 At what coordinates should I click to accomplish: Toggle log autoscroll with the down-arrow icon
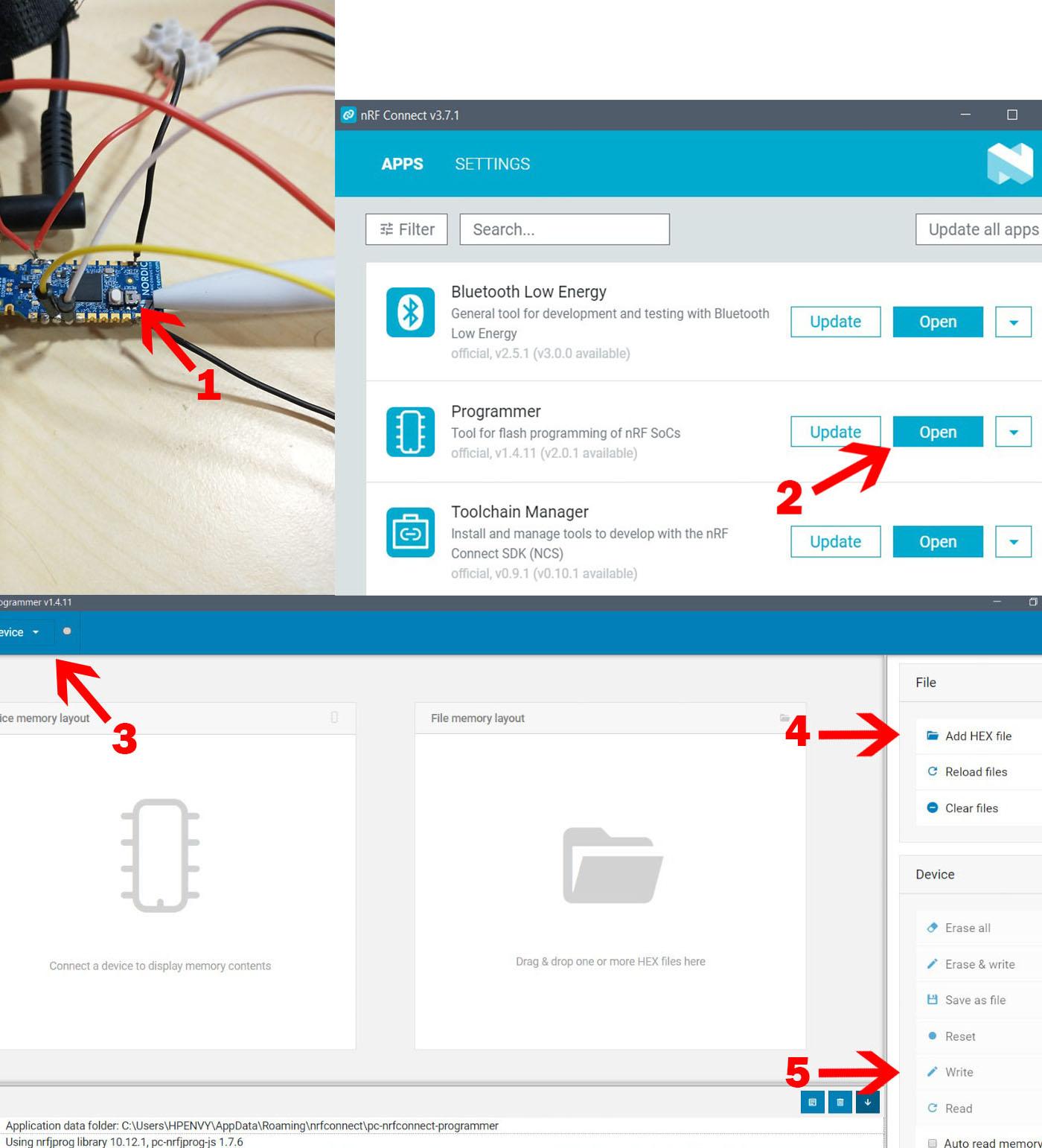[x=867, y=1102]
